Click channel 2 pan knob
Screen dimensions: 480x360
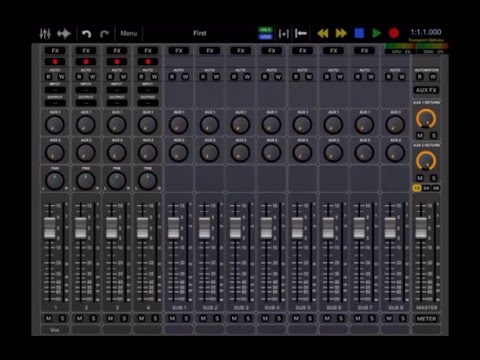point(86,181)
